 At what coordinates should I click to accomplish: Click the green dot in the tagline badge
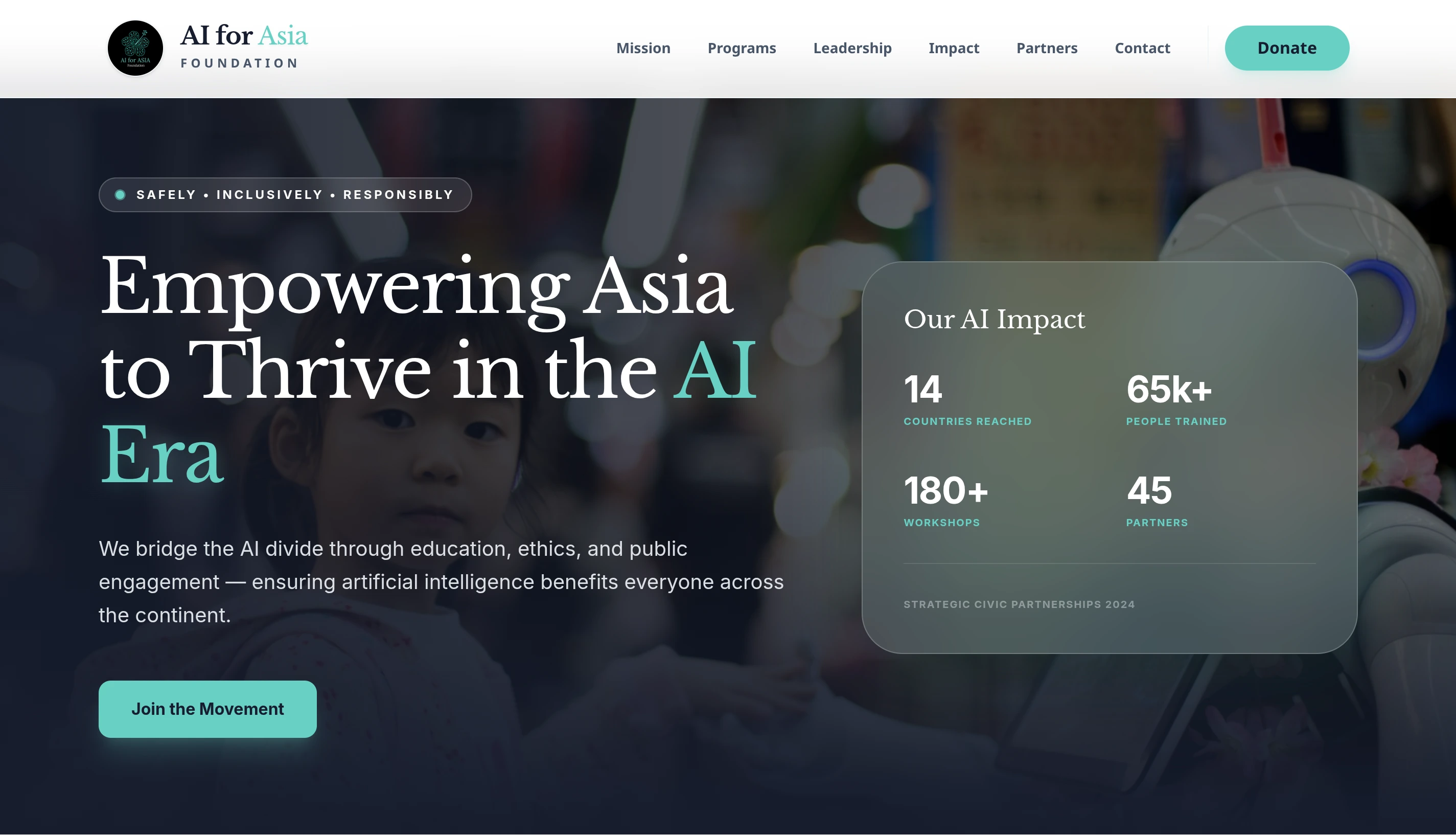pyautogui.click(x=120, y=195)
